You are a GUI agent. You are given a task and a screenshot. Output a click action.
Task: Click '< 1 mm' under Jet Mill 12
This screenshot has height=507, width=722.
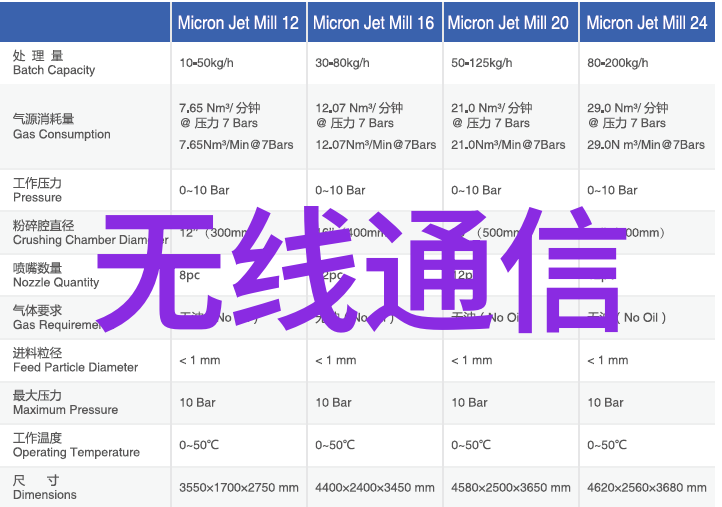tap(199, 360)
